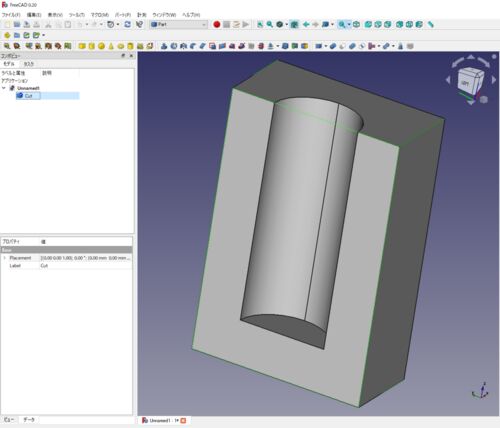
Task: Click the Fillet tool icon
Action: tap(193, 46)
